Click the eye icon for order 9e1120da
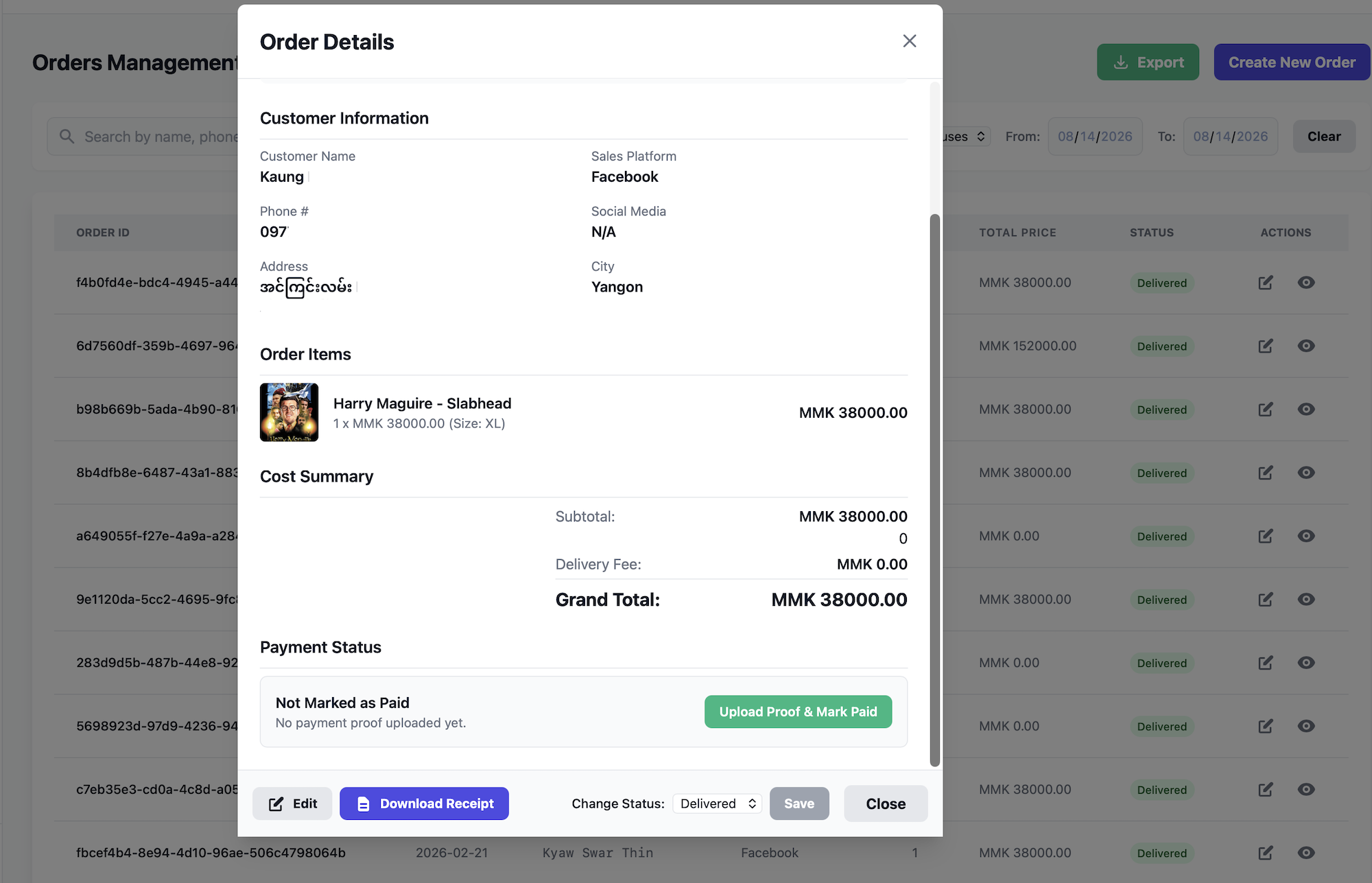Viewport: 1372px width, 883px height. click(1306, 600)
